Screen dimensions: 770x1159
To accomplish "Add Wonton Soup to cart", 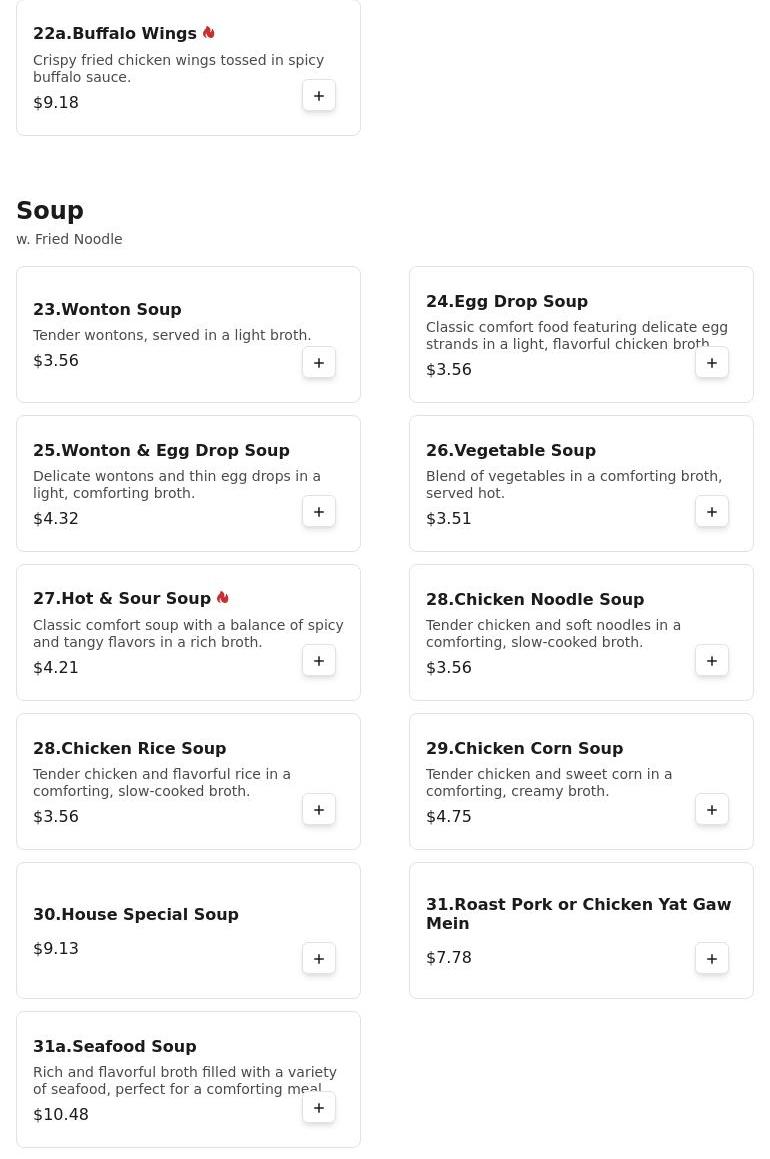I will tap(319, 363).
